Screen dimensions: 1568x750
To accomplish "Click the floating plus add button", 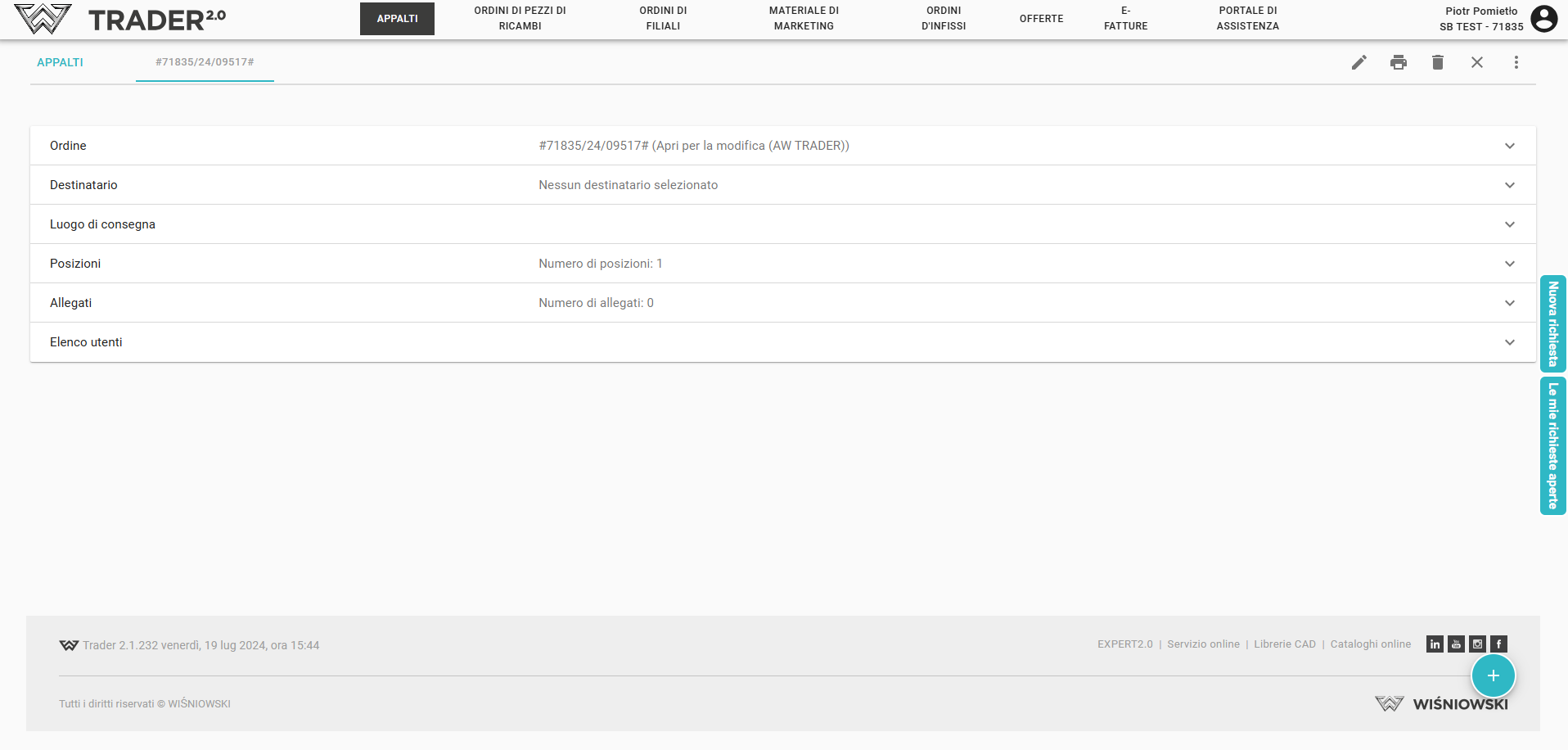I will [x=1493, y=675].
